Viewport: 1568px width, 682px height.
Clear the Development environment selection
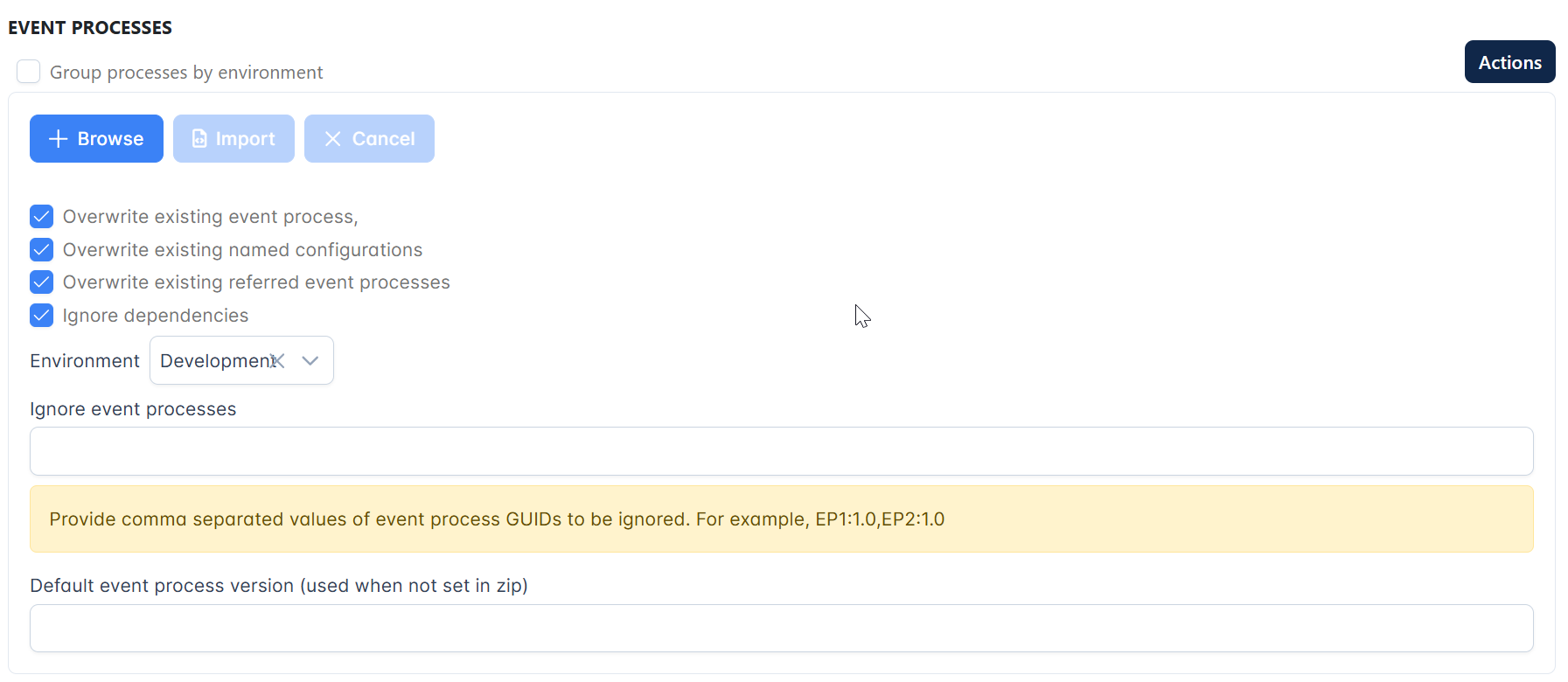278,360
